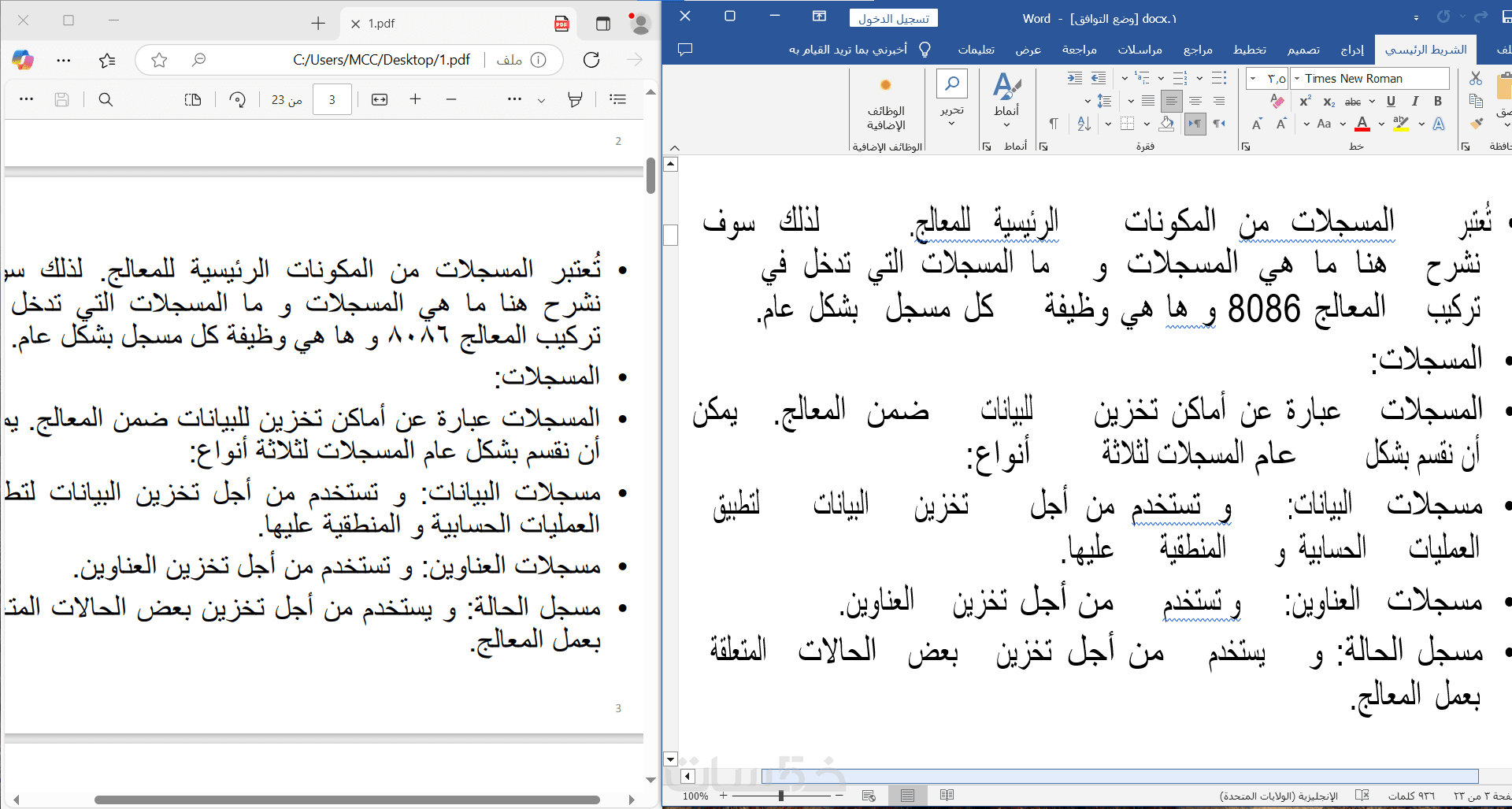This screenshot has height=809, width=1512.
Task: Open Font dialog launcher (خط)
Action: point(1245,147)
